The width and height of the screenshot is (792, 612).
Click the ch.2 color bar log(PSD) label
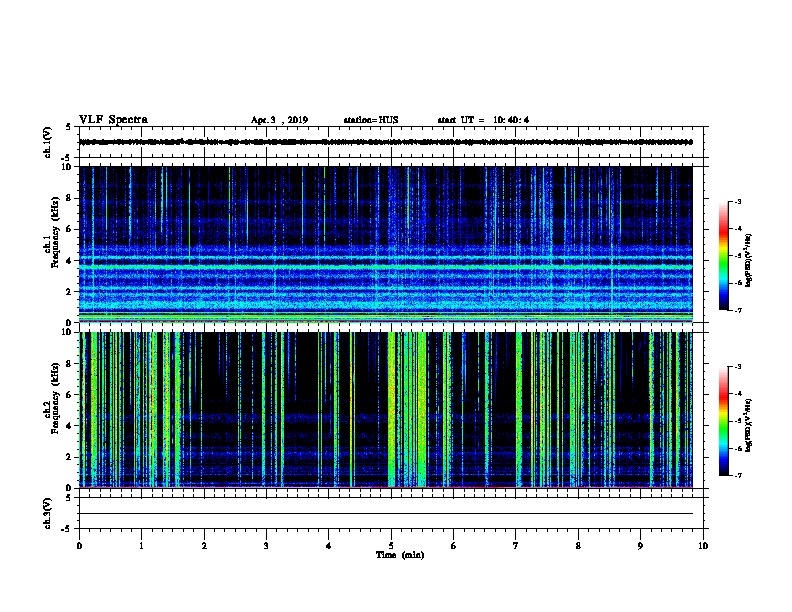(748, 425)
